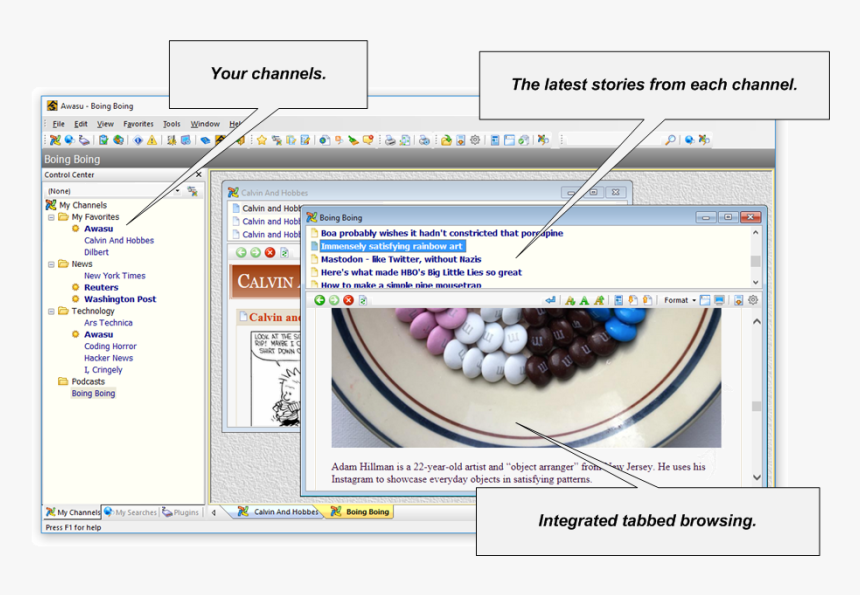Viewport: 860px width, 595px height.
Task: Collapse the News folder
Action: coord(51,264)
